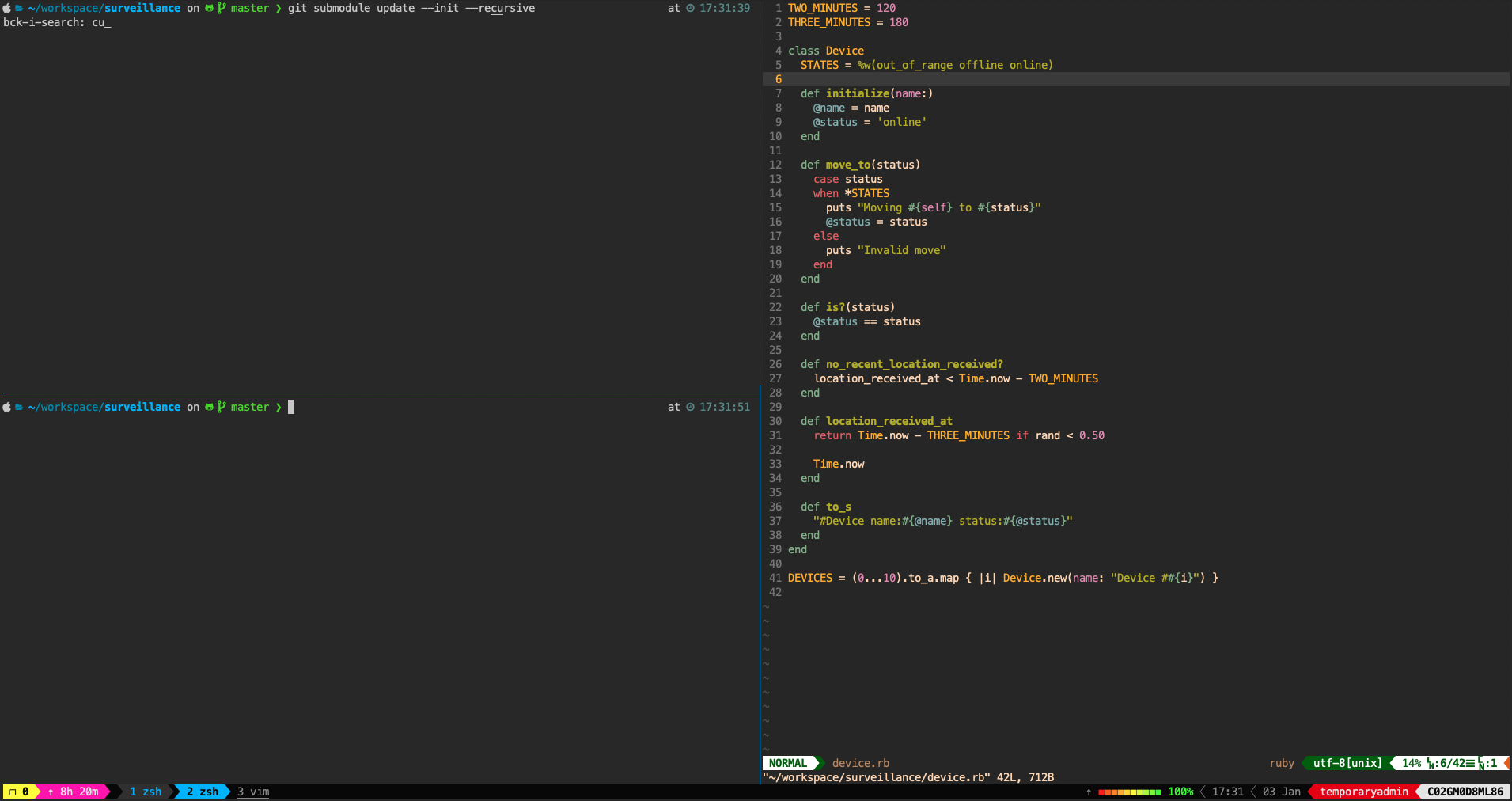
Task: Select tmux window tab 2 zsh
Action: tap(202, 792)
